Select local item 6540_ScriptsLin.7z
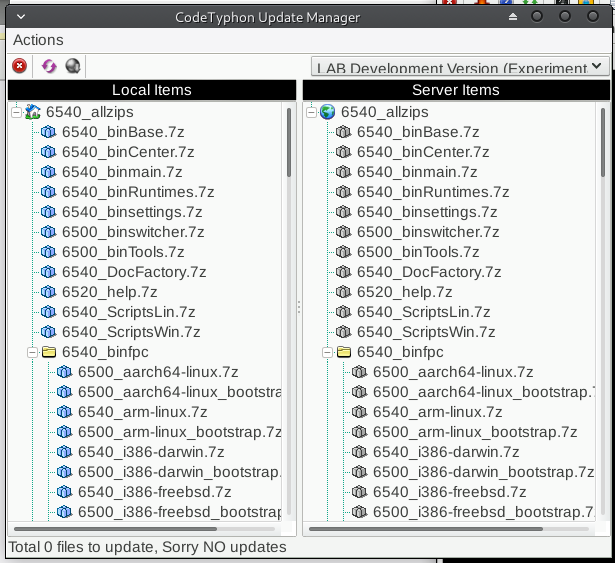Screen dimensions: 615x563 click(129, 312)
